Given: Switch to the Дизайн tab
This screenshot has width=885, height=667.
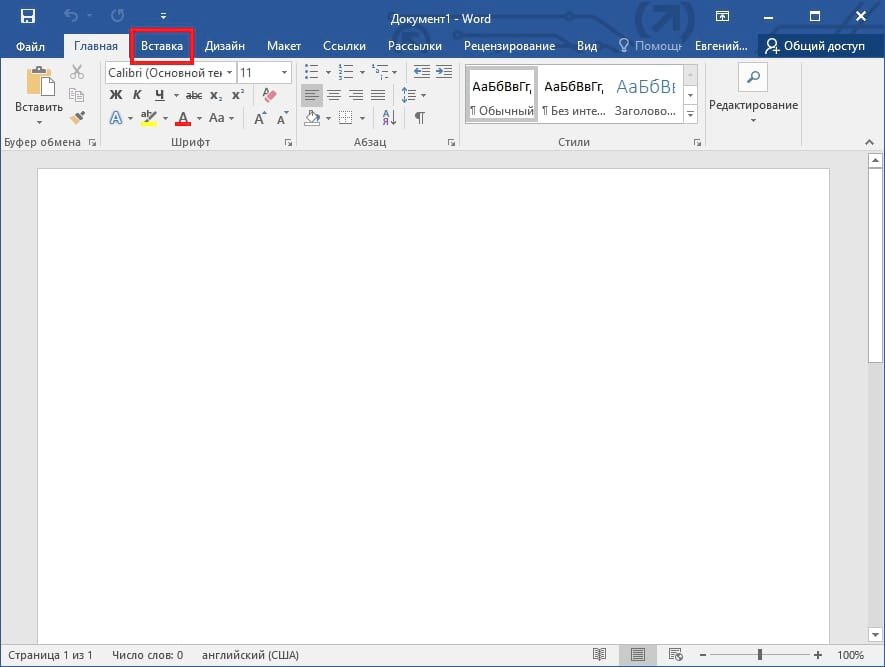Looking at the screenshot, I should coord(225,46).
